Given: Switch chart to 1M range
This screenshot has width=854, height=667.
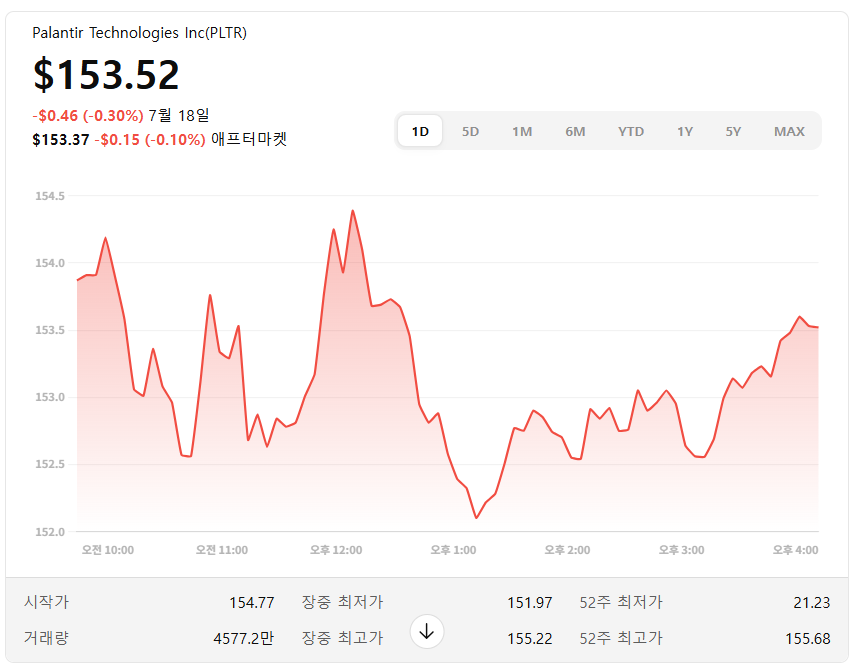Looking at the screenshot, I should 522,132.
